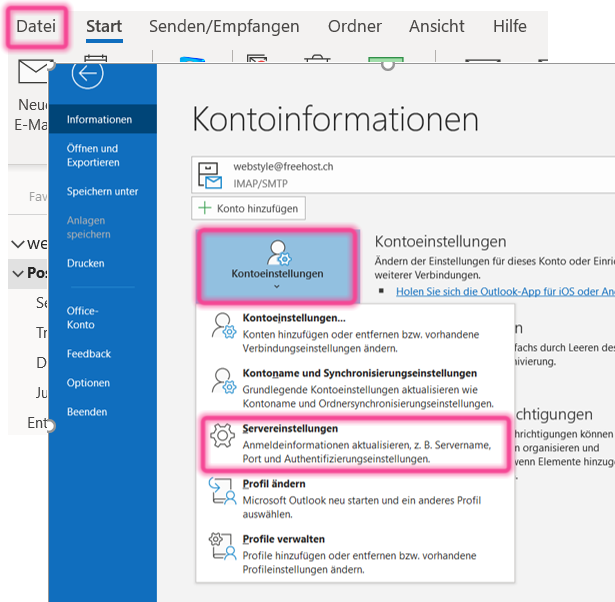615x602 pixels.
Task: Open the Outlook-App for iOS link
Action: [x=504, y=292]
